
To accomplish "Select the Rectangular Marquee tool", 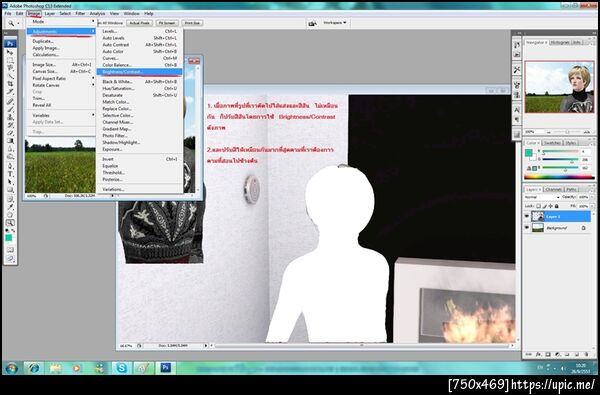I will tap(10, 60).
